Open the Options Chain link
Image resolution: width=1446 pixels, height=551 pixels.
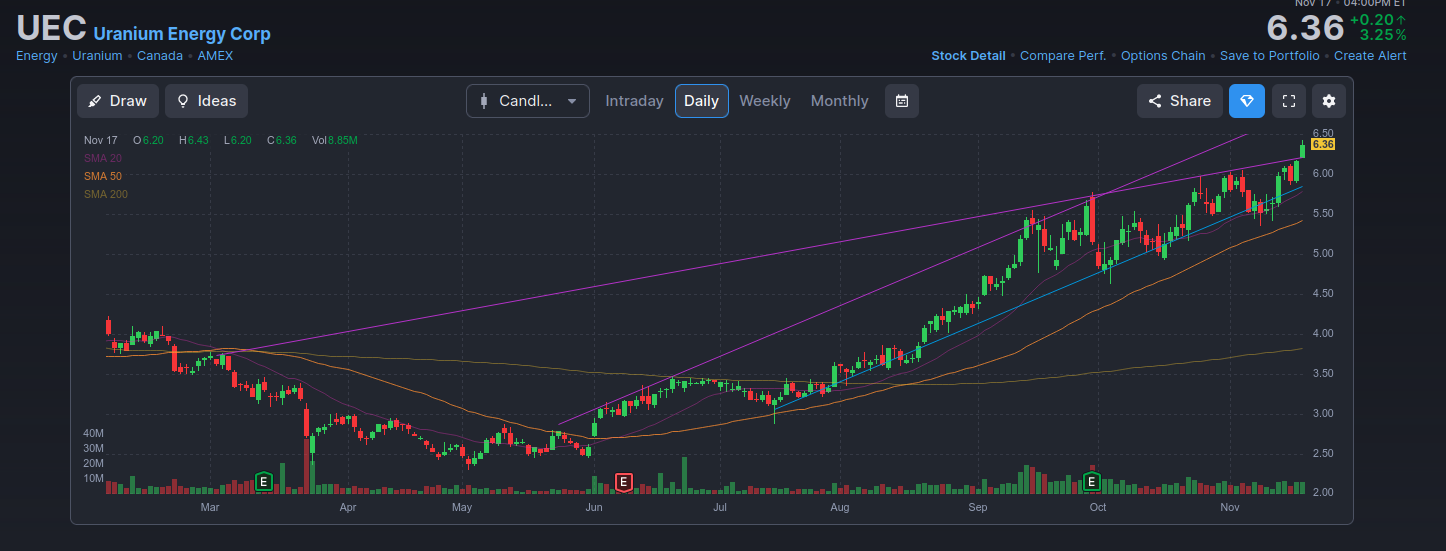coord(1165,56)
